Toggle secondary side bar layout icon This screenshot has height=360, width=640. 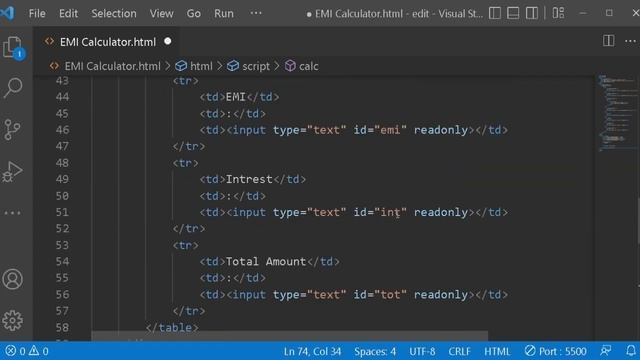531,13
